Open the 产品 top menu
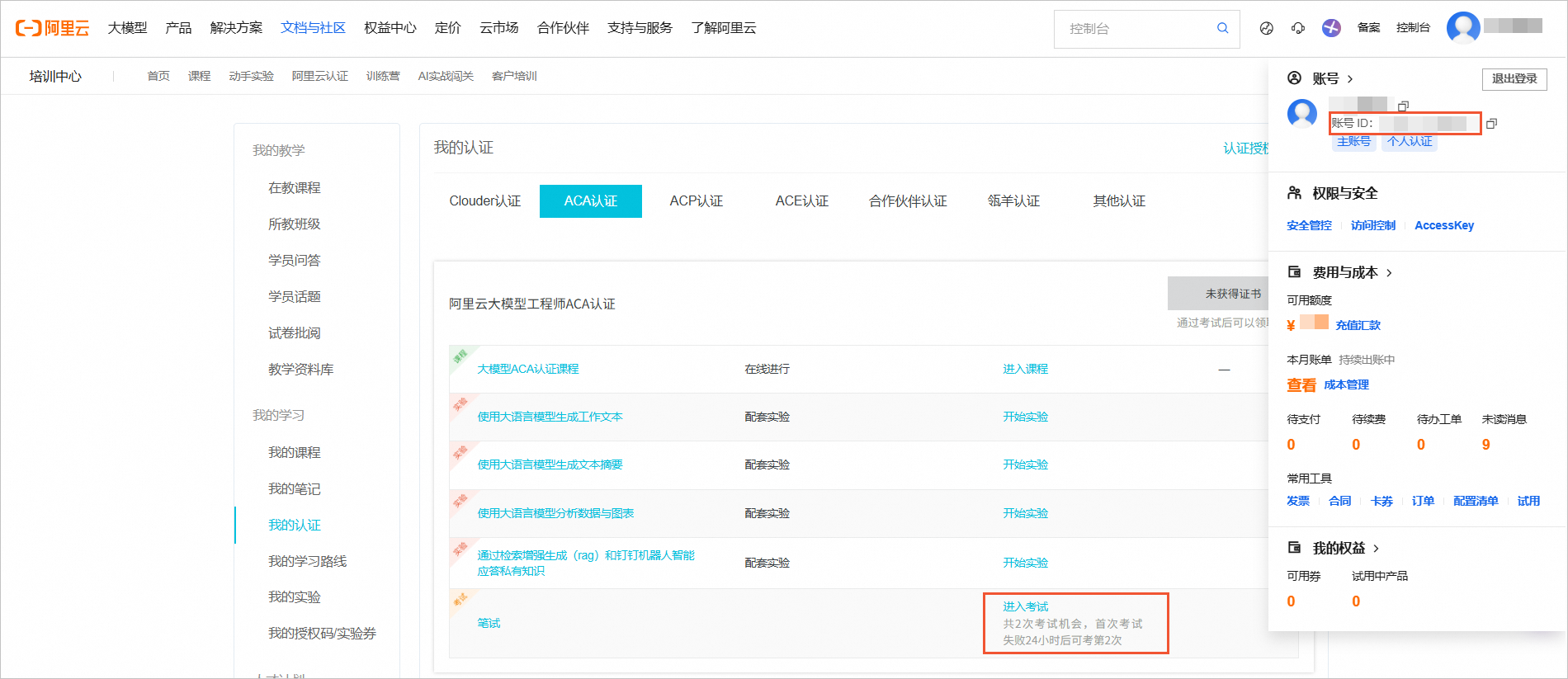 (x=178, y=28)
